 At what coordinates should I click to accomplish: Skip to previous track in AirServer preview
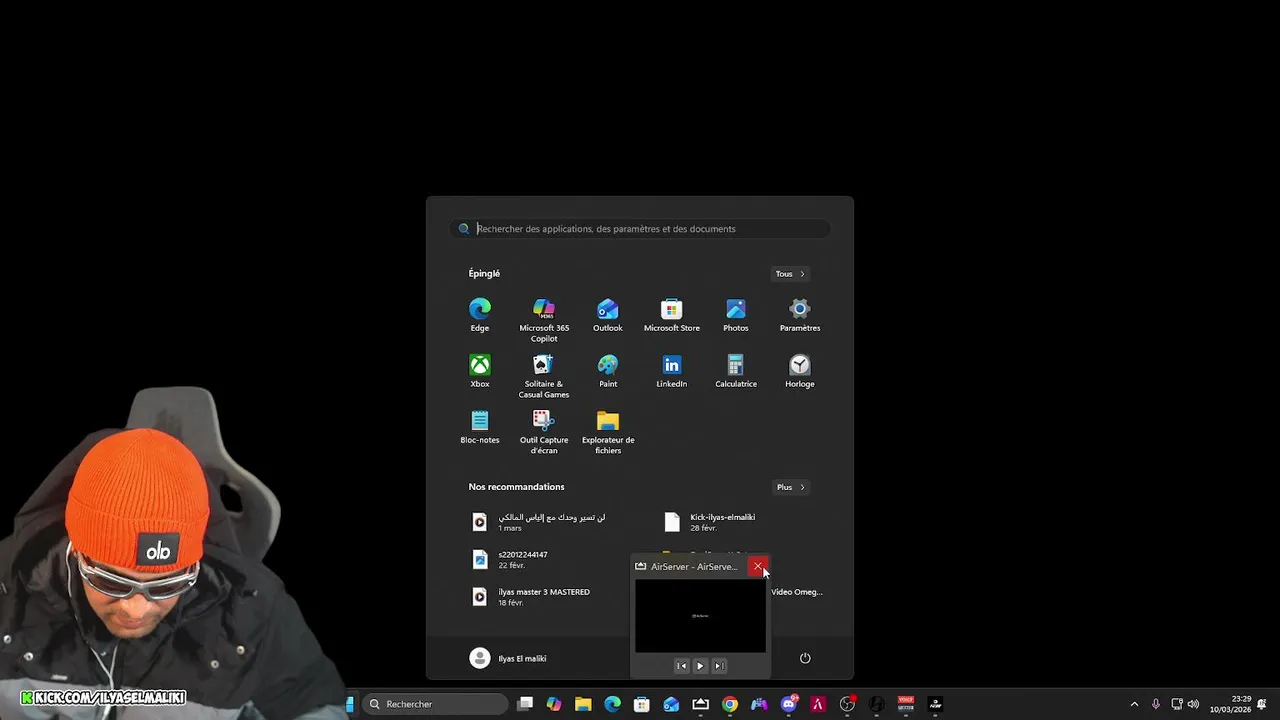(x=682, y=666)
